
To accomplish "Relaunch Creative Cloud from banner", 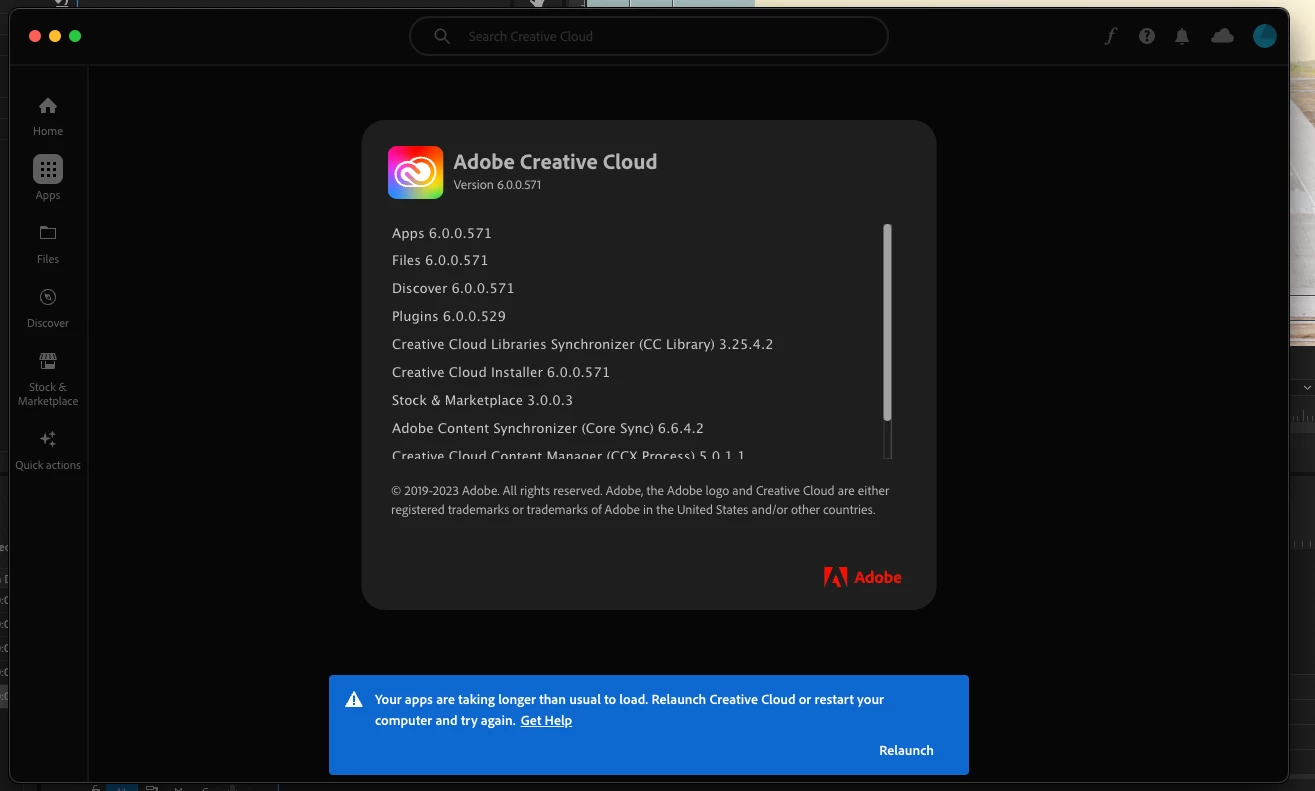I will (x=906, y=750).
